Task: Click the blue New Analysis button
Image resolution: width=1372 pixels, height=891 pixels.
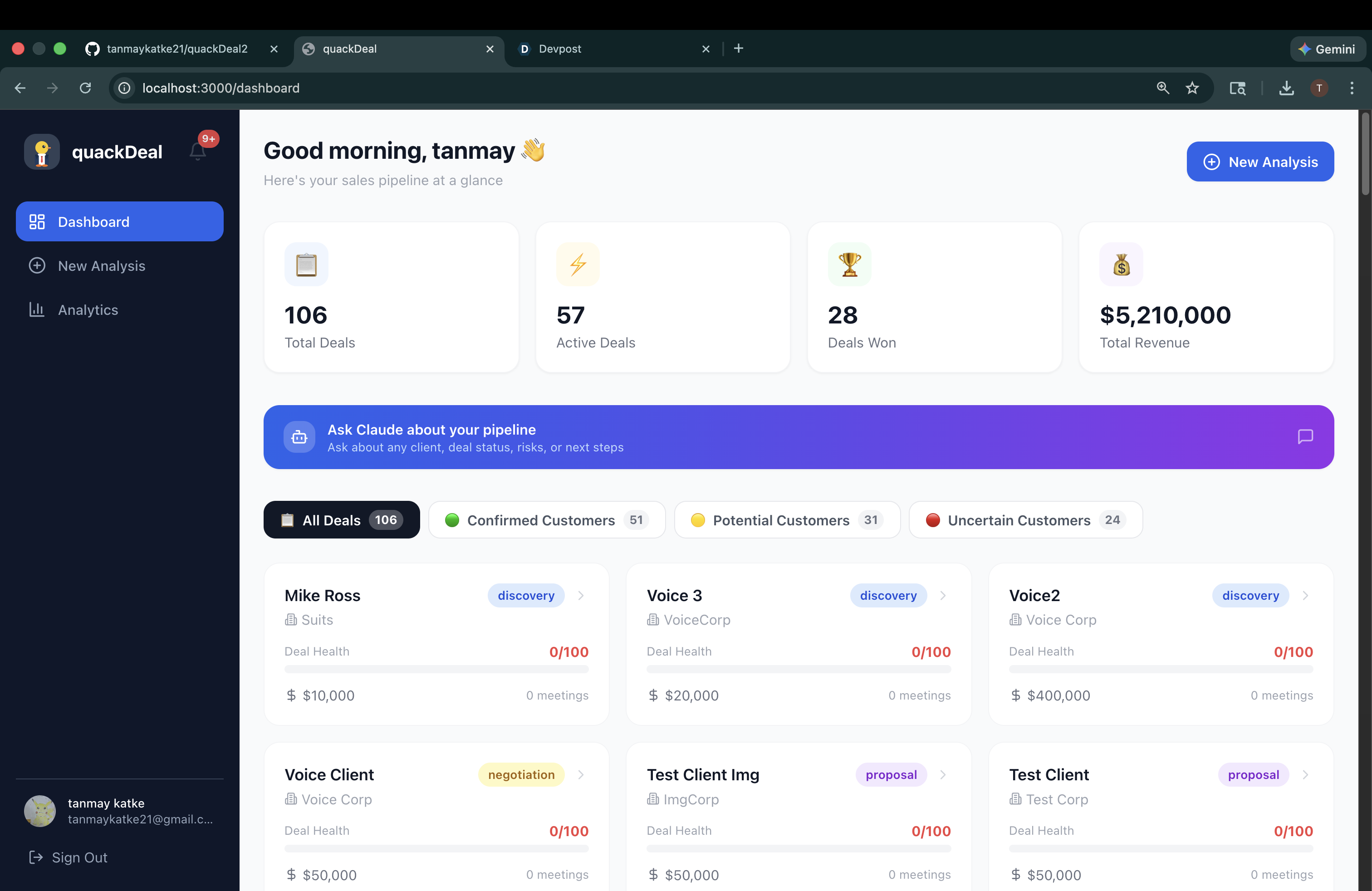Action: click(1259, 162)
